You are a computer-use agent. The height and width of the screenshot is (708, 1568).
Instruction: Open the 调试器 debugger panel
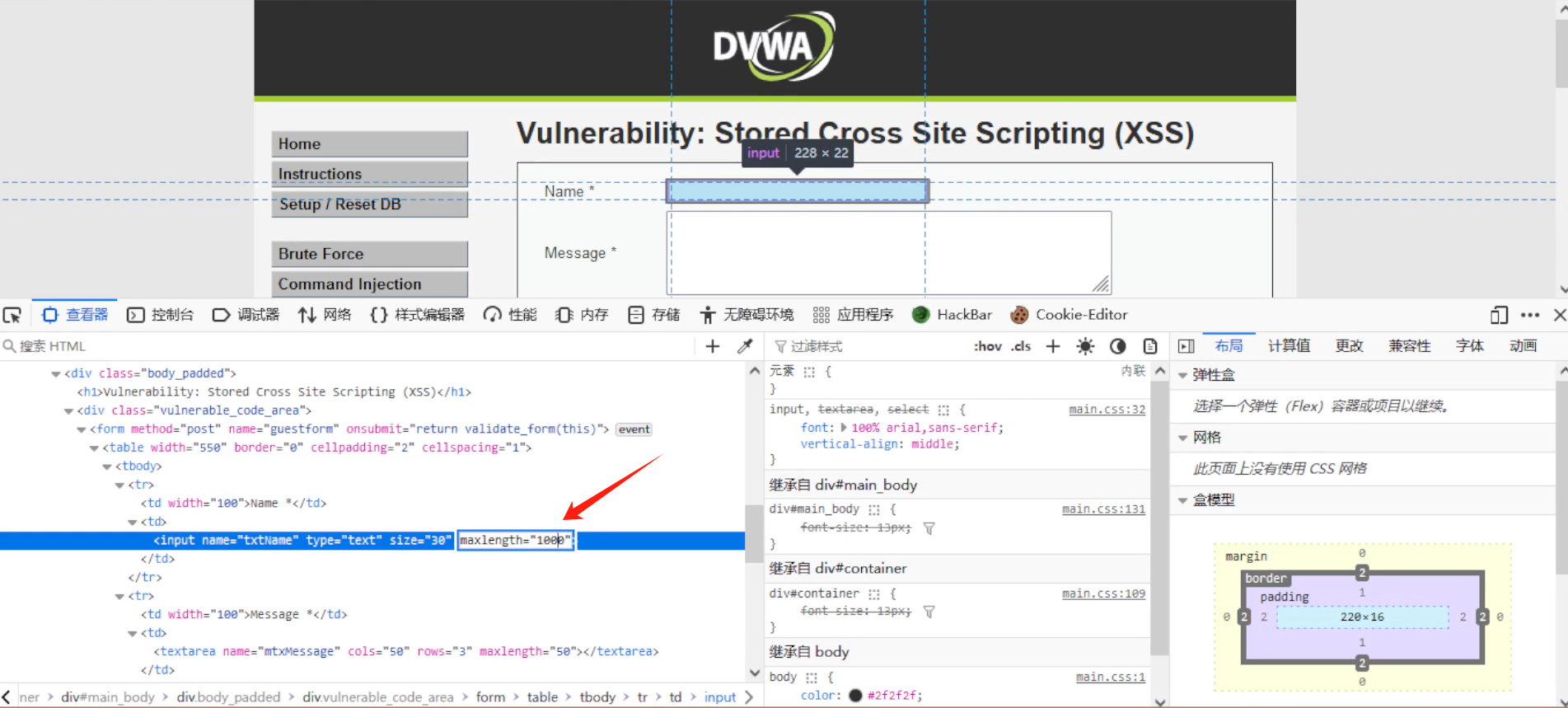click(246, 315)
